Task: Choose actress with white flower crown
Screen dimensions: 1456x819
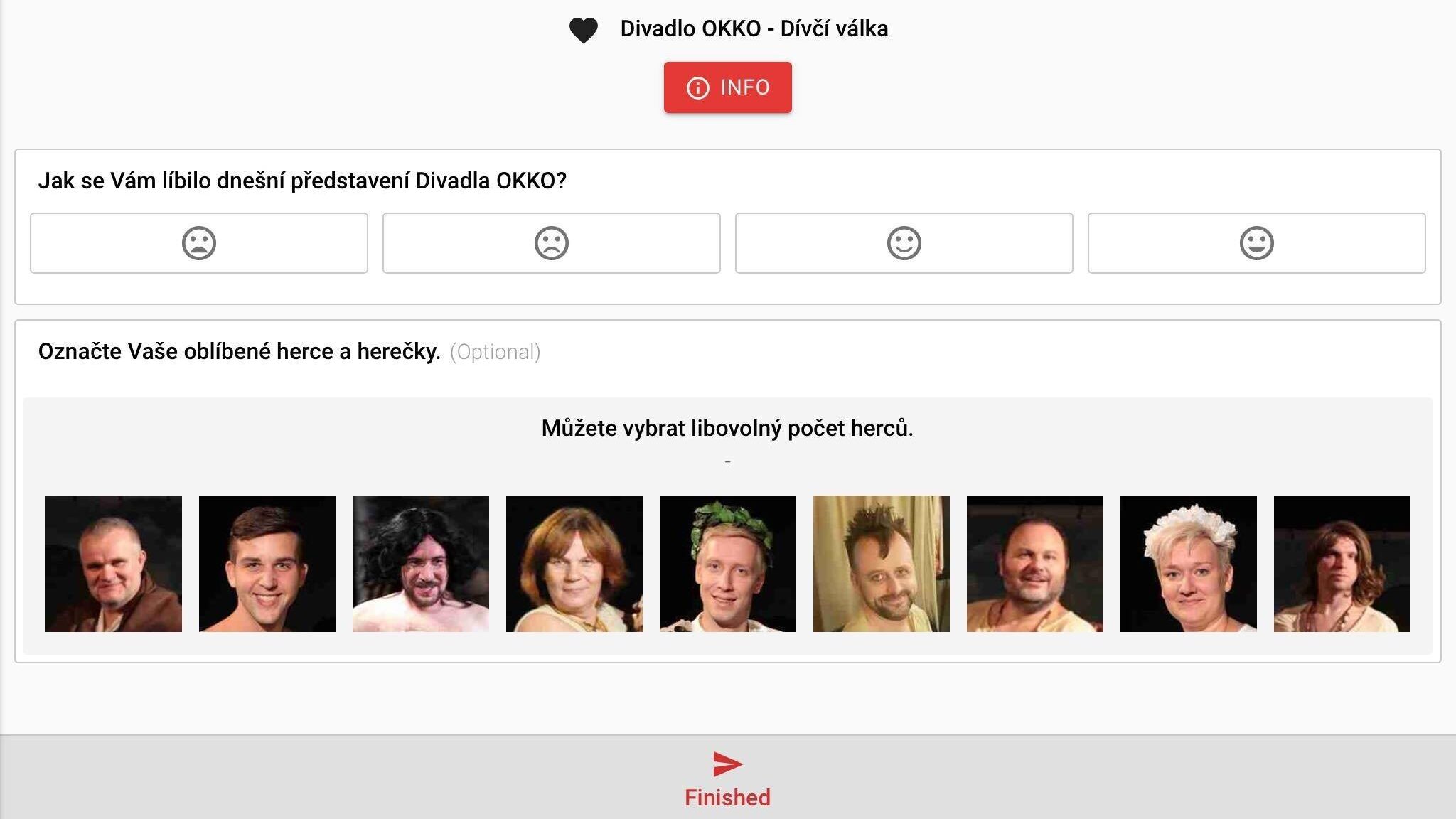Action: (x=1189, y=564)
